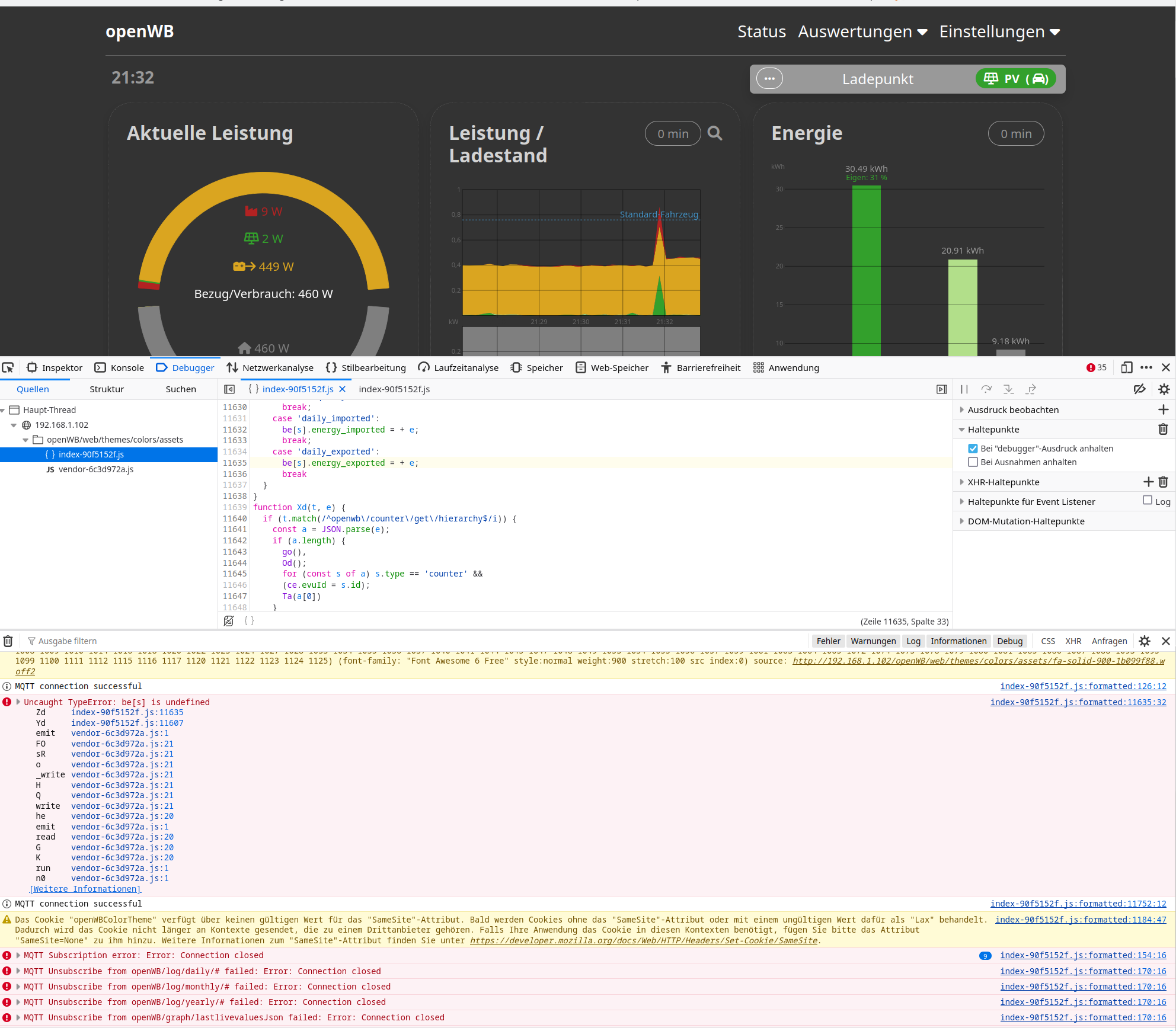
Task: Open the Struktur tab in sources panel
Action: pos(107,389)
